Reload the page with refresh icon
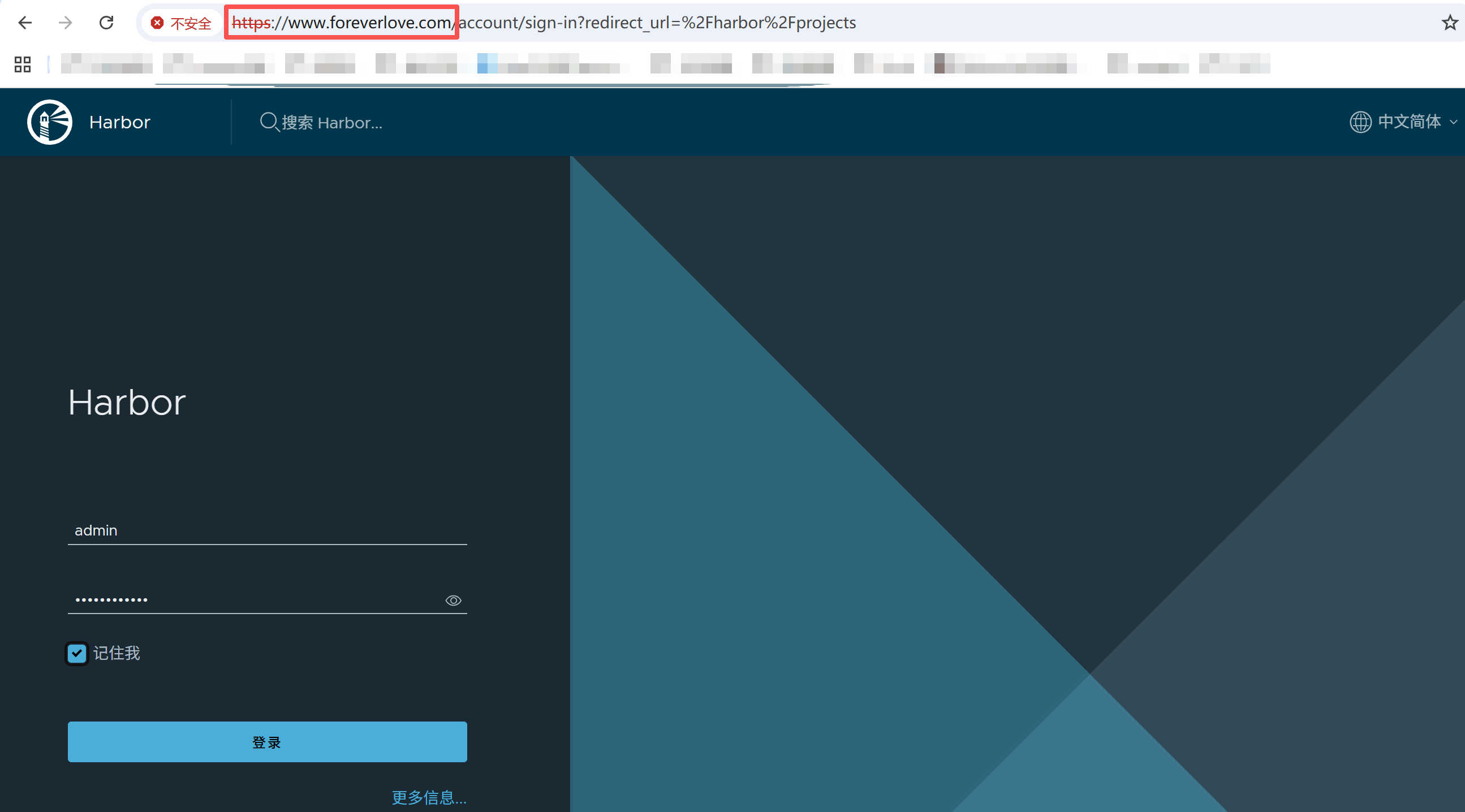 point(106,23)
